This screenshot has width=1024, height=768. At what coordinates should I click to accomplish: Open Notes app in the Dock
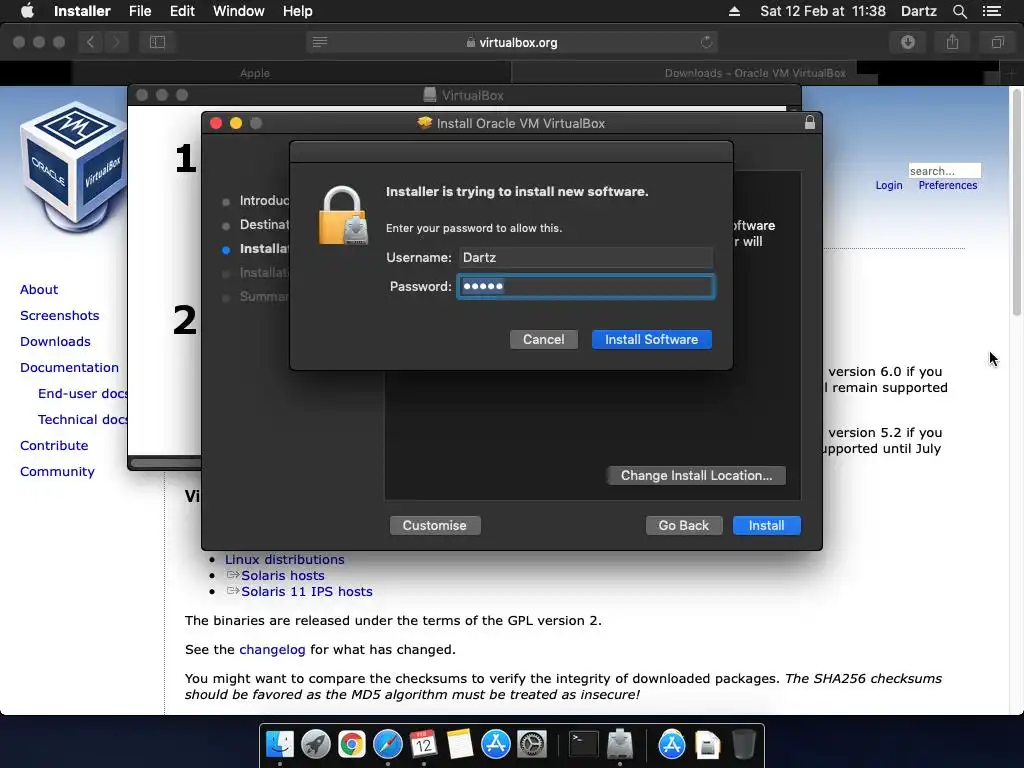(460, 744)
